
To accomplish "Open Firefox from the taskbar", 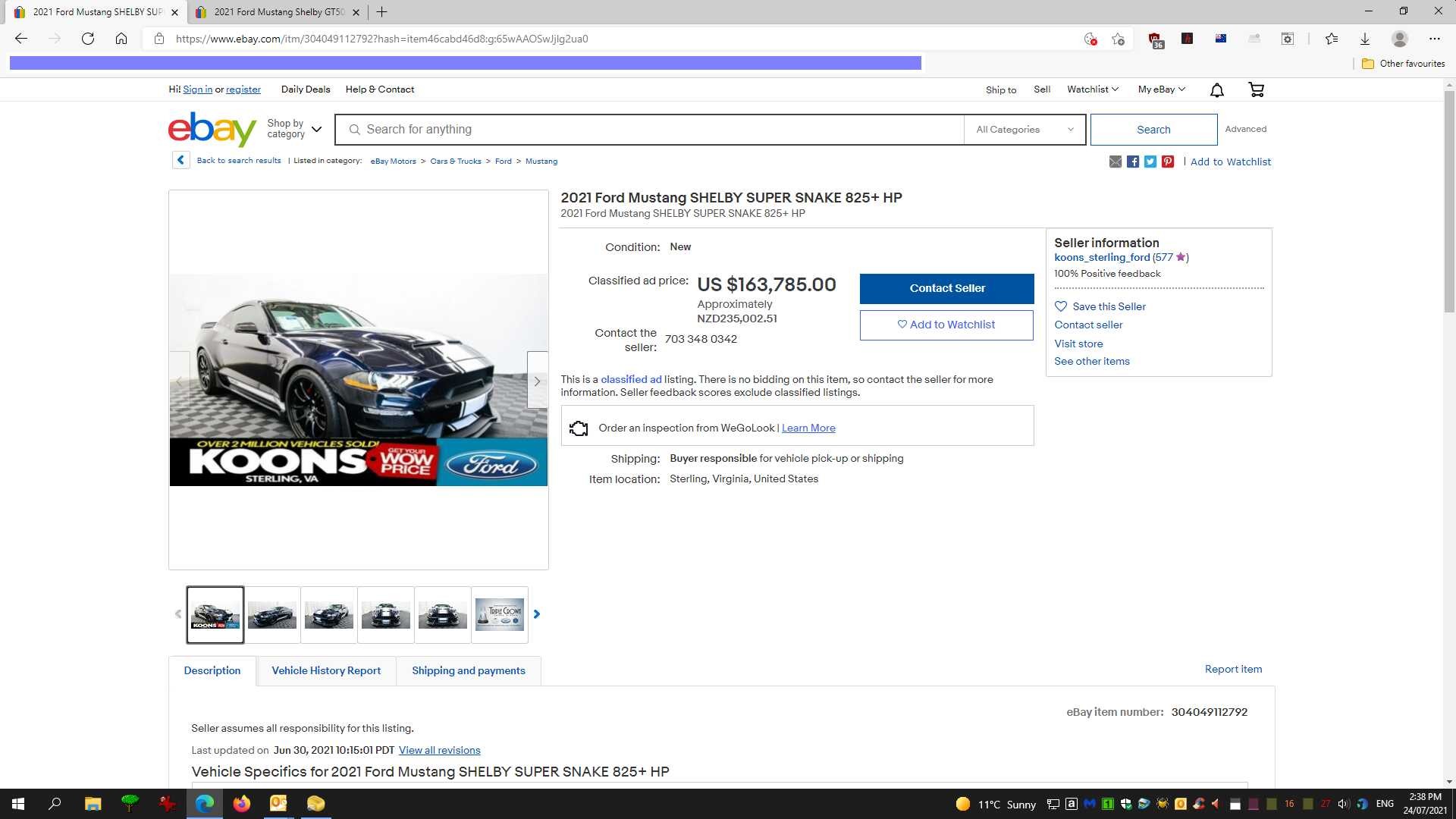I will pos(241,804).
